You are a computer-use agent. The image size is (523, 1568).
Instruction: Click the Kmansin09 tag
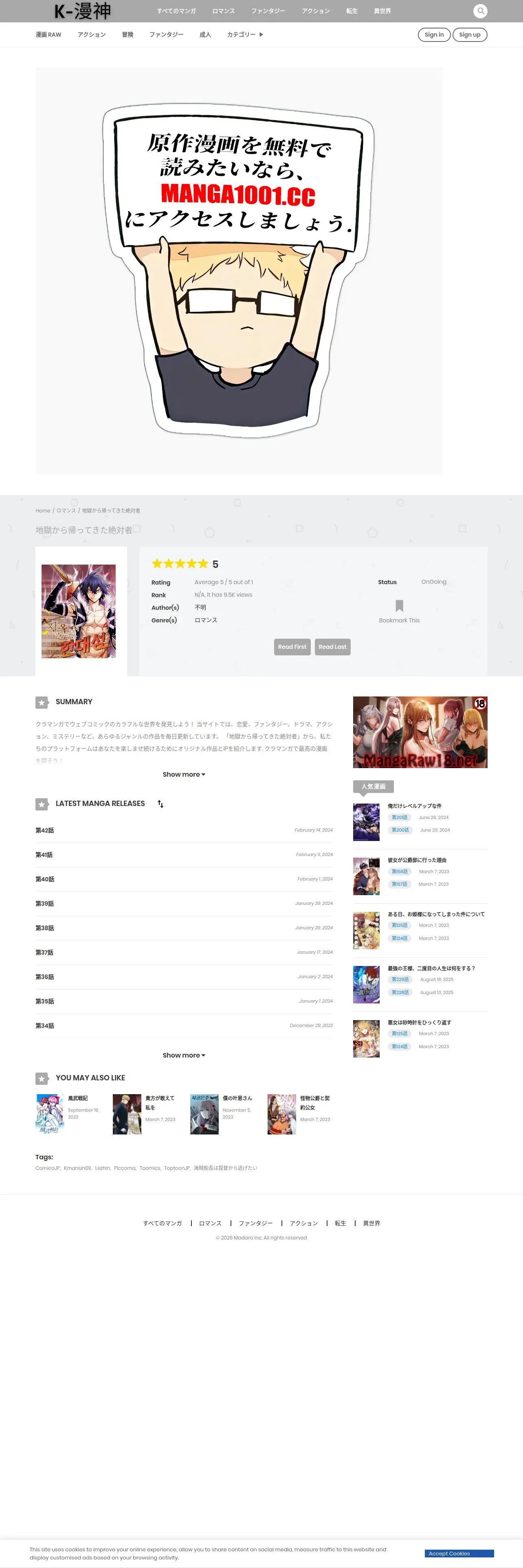[x=77, y=1168]
